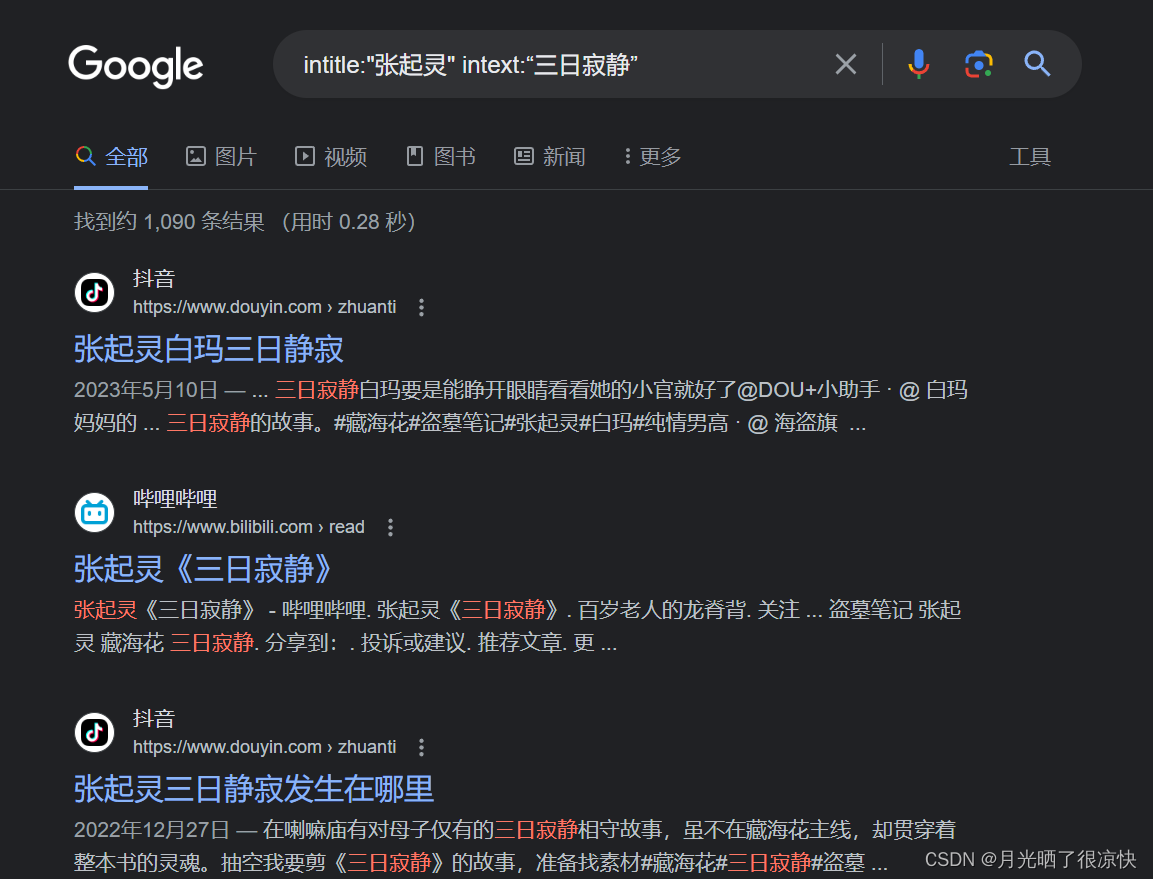
Task: Click the douyin.com URL above 张起灵三日静寂发生在哪里
Action: [264, 747]
